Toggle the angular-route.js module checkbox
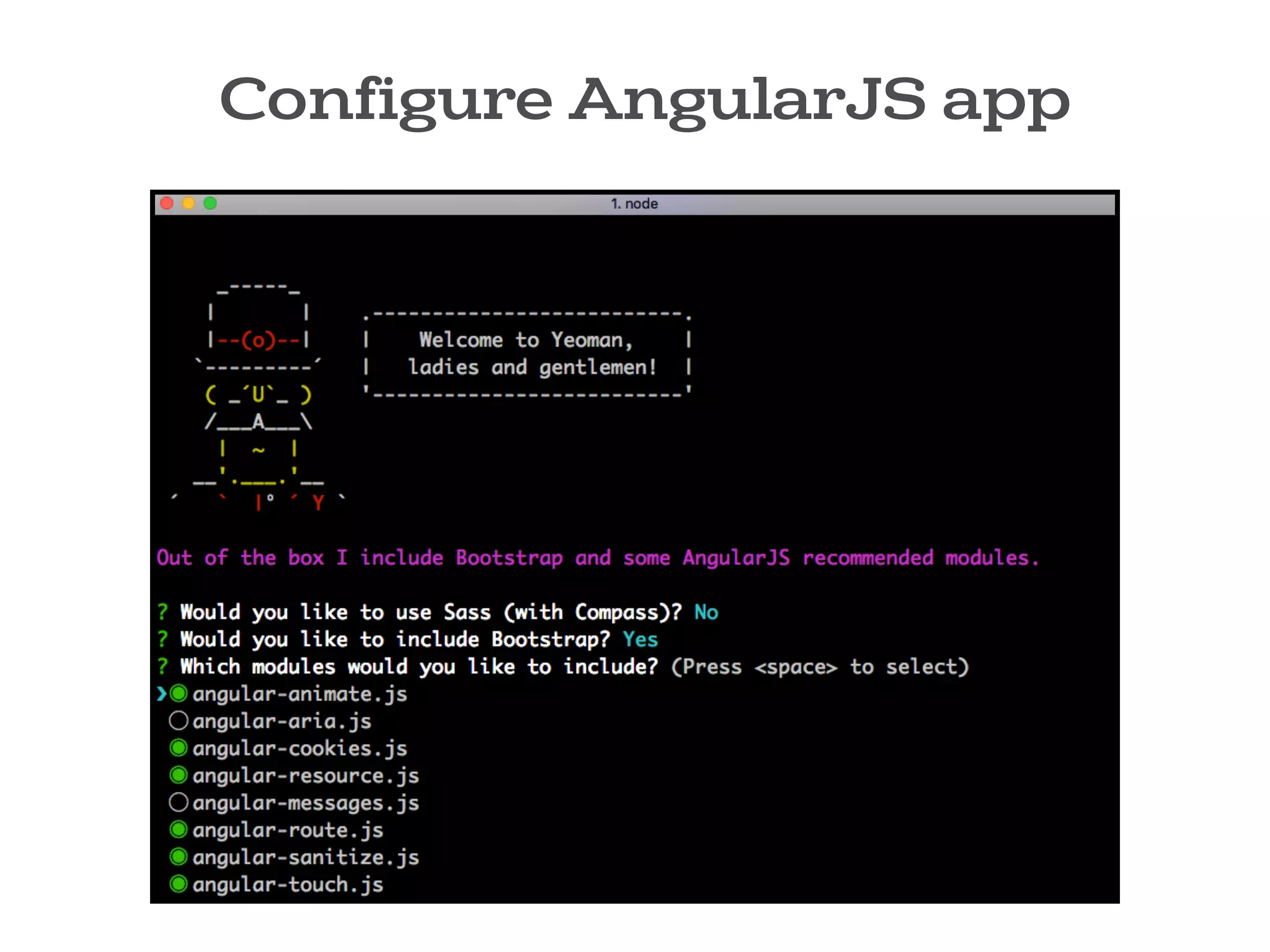The height and width of the screenshot is (952, 1270). click(x=179, y=829)
